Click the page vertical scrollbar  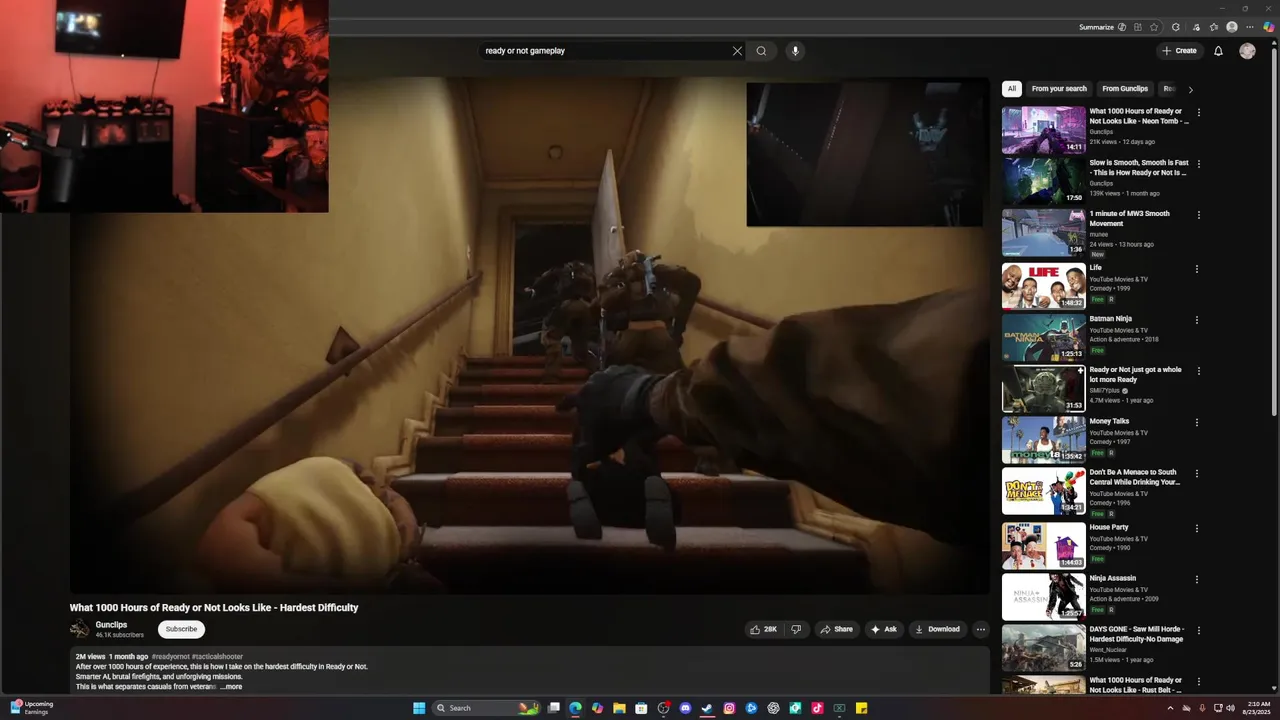1274,230
